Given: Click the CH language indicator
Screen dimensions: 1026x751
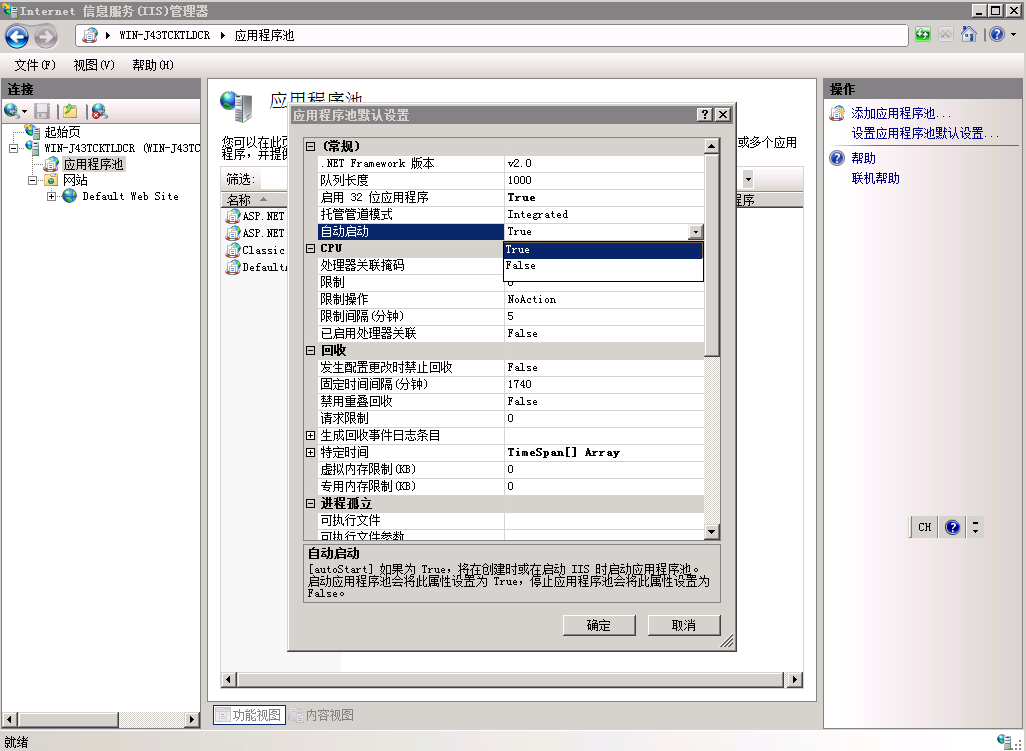Looking at the screenshot, I should [x=925, y=527].
